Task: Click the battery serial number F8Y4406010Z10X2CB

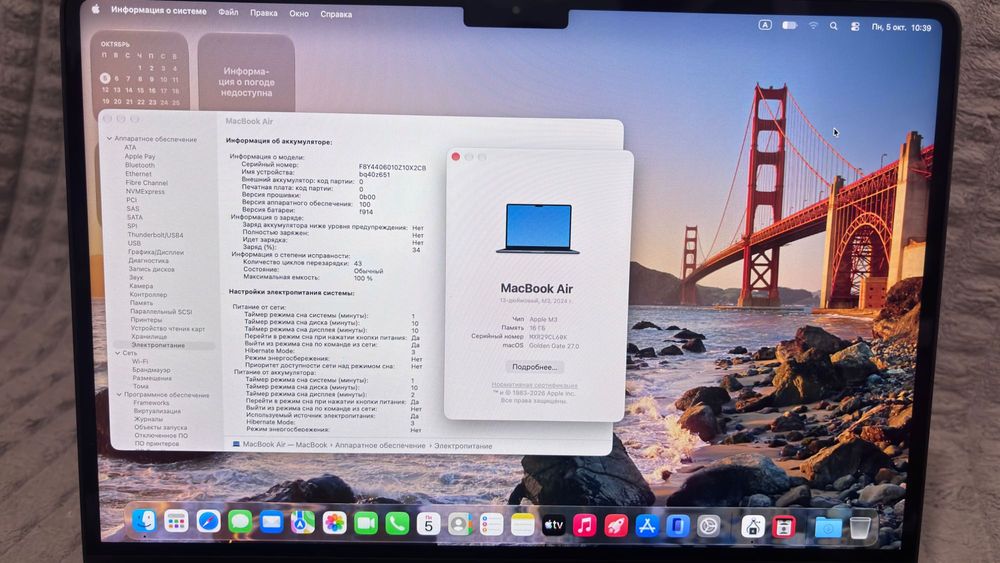Action: tap(392, 167)
